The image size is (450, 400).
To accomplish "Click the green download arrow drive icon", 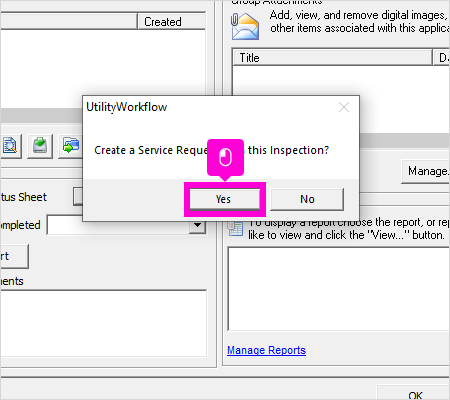I will pos(40,146).
